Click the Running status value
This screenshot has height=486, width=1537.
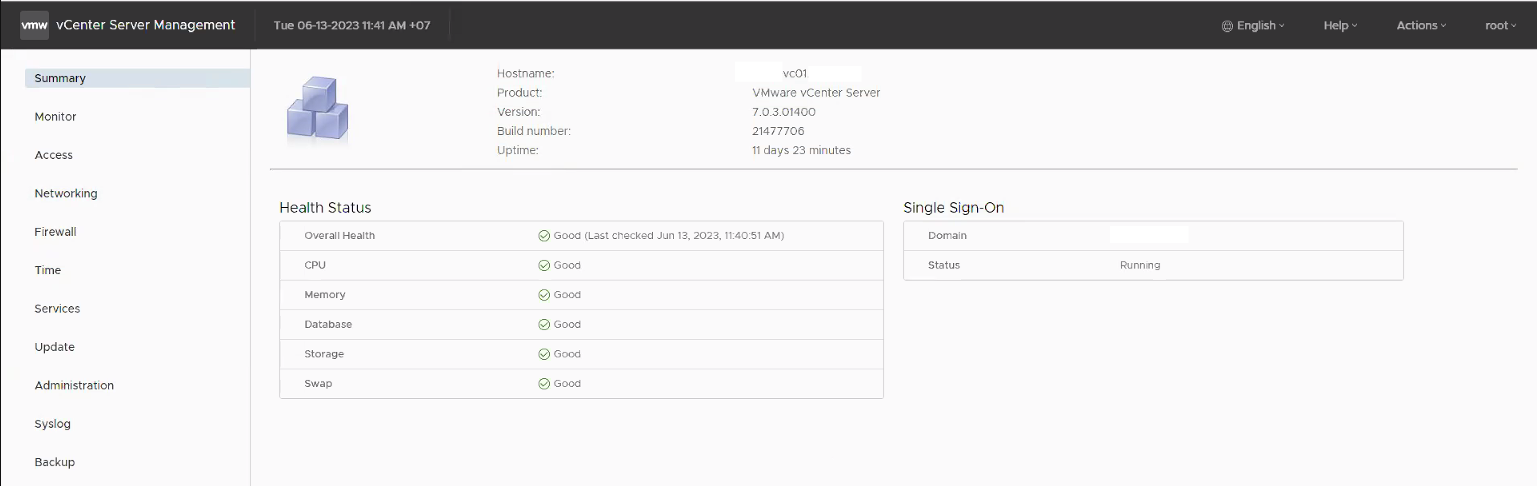click(x=1140, y=266)
